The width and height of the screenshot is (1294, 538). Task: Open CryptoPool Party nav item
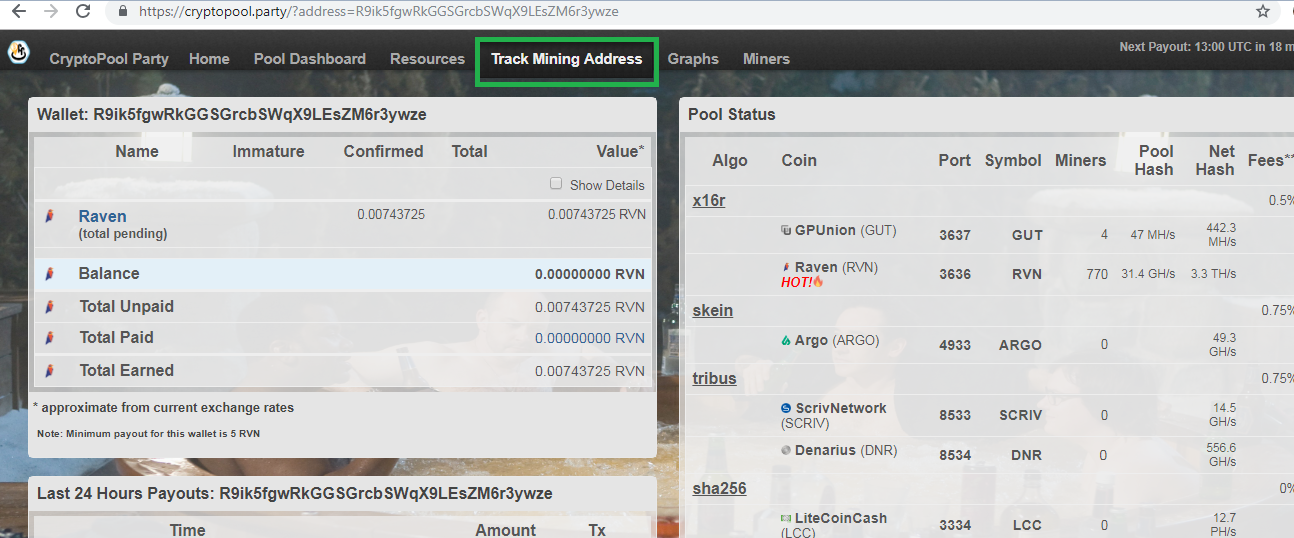pyautogui.click(x=109, y=59)
